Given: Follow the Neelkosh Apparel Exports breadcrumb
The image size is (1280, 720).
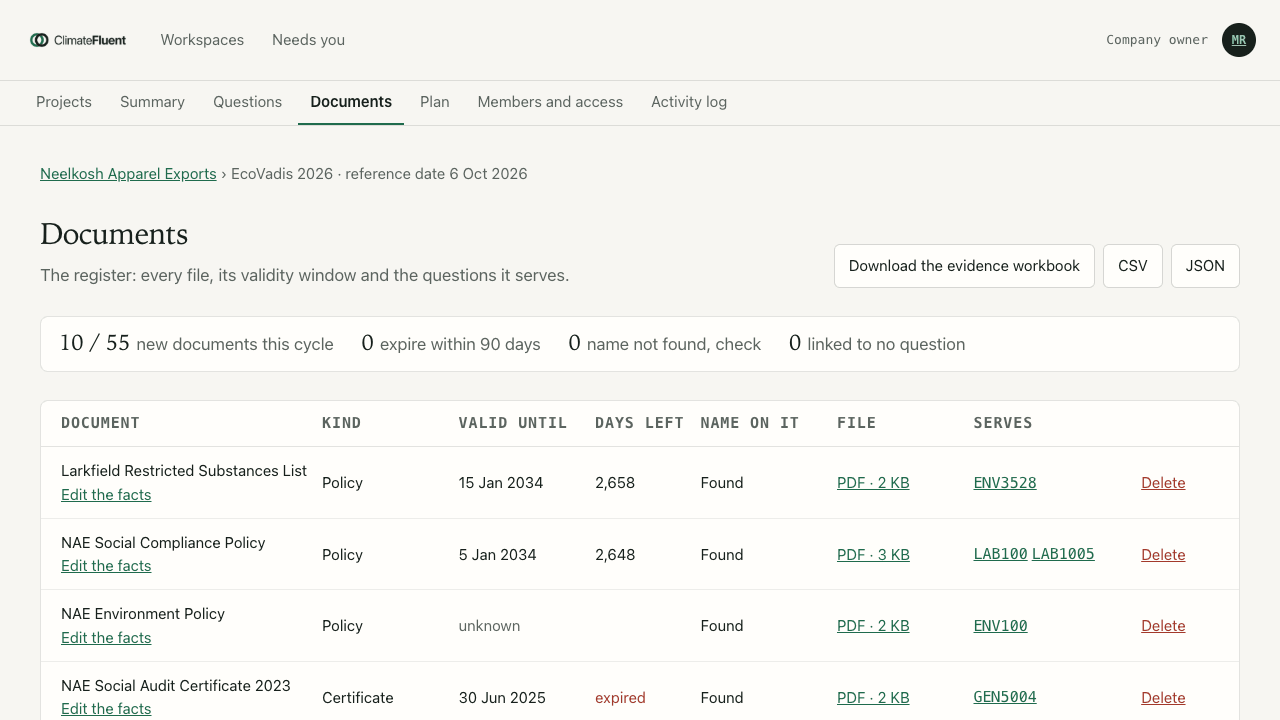Looking at the screenshot, I should [128, 174].
